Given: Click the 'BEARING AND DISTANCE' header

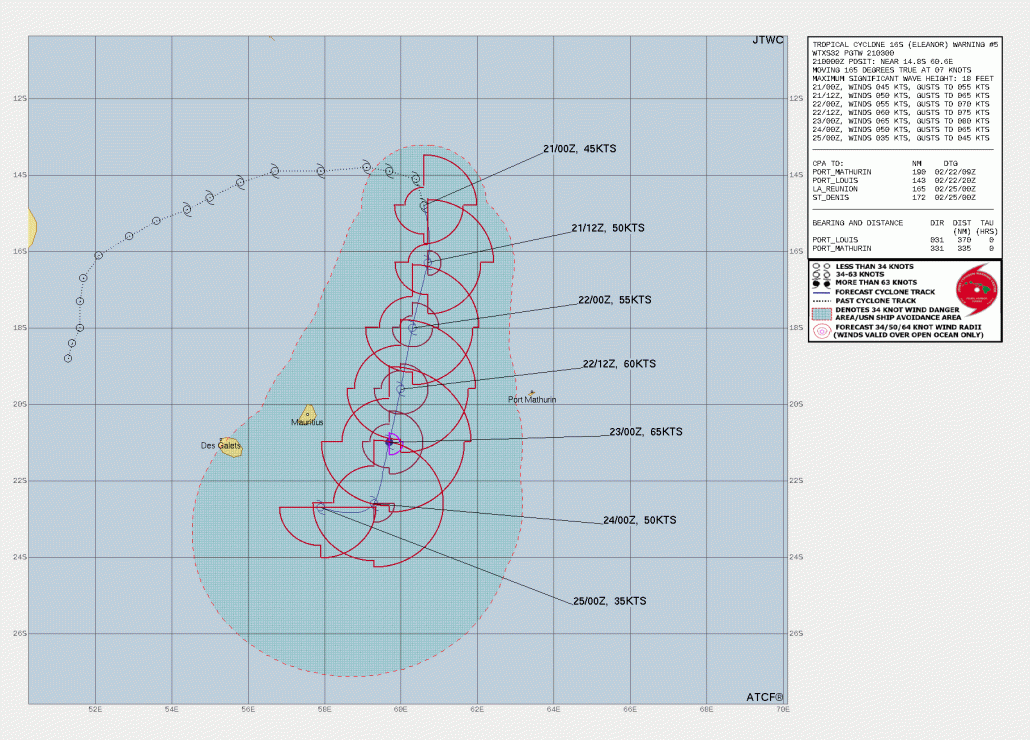Looking at the screenshot, I should pyautogui.click(x=858, y=223).
